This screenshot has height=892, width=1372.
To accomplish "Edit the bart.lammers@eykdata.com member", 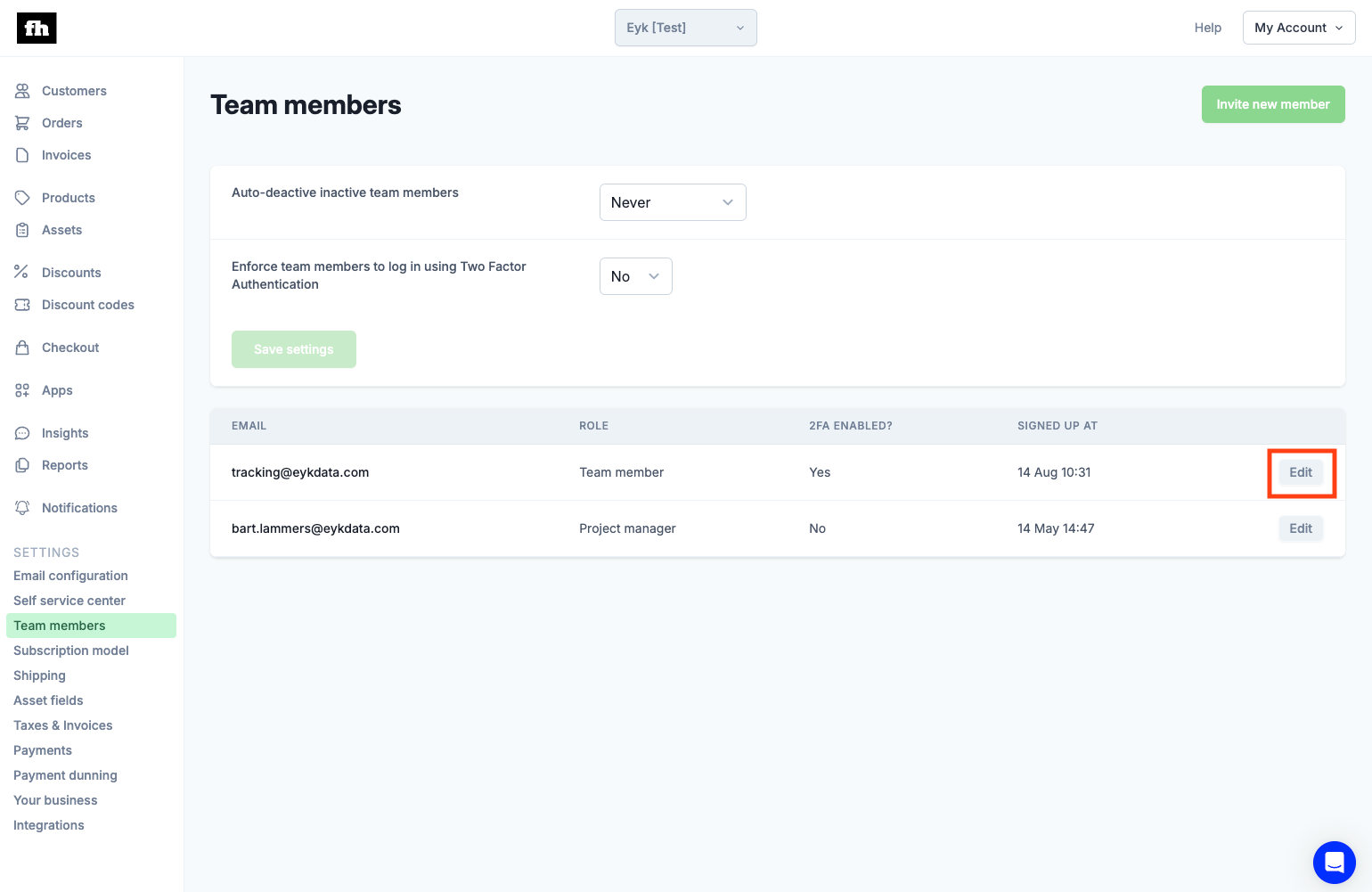I will pos(1301,528).
